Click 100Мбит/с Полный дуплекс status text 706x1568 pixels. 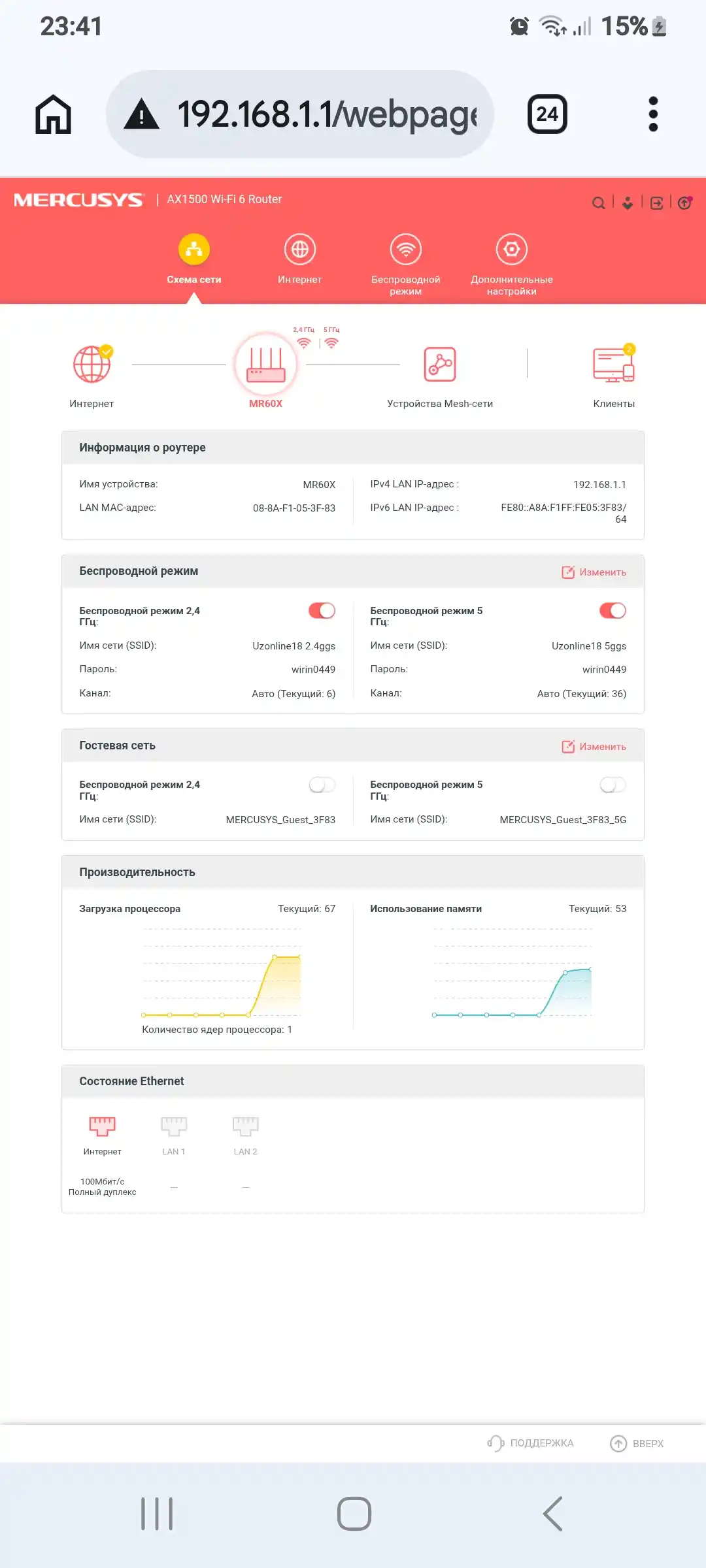103,1187
